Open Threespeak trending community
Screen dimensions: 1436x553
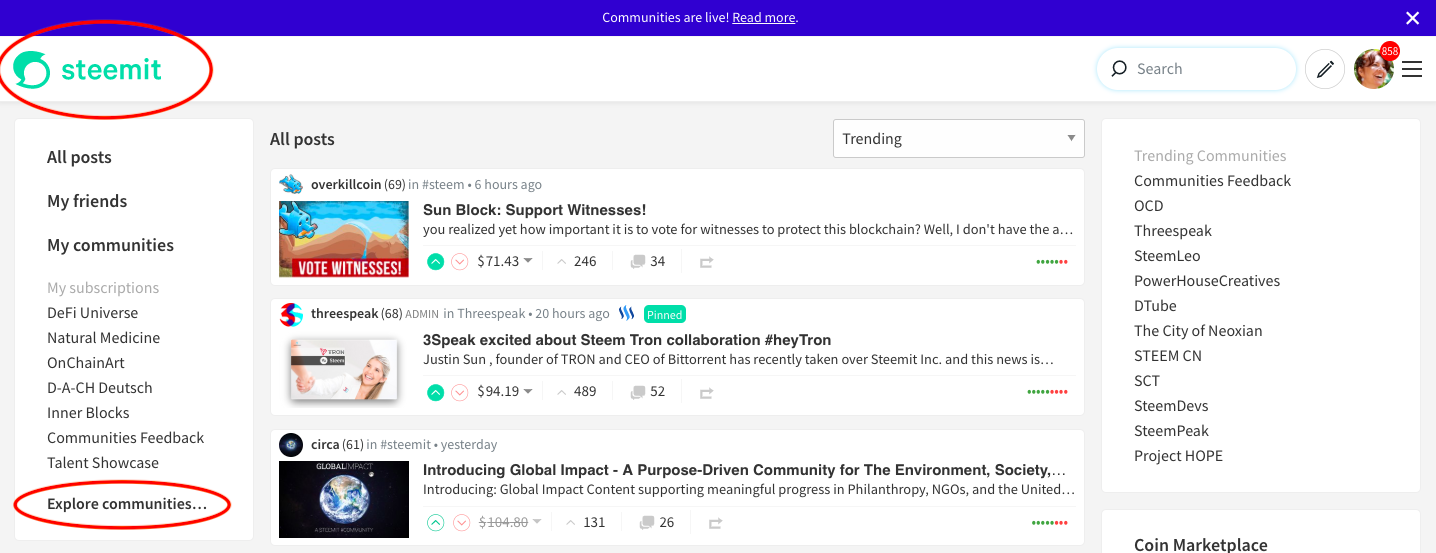pyautogui.click(x=1173, y=231)
